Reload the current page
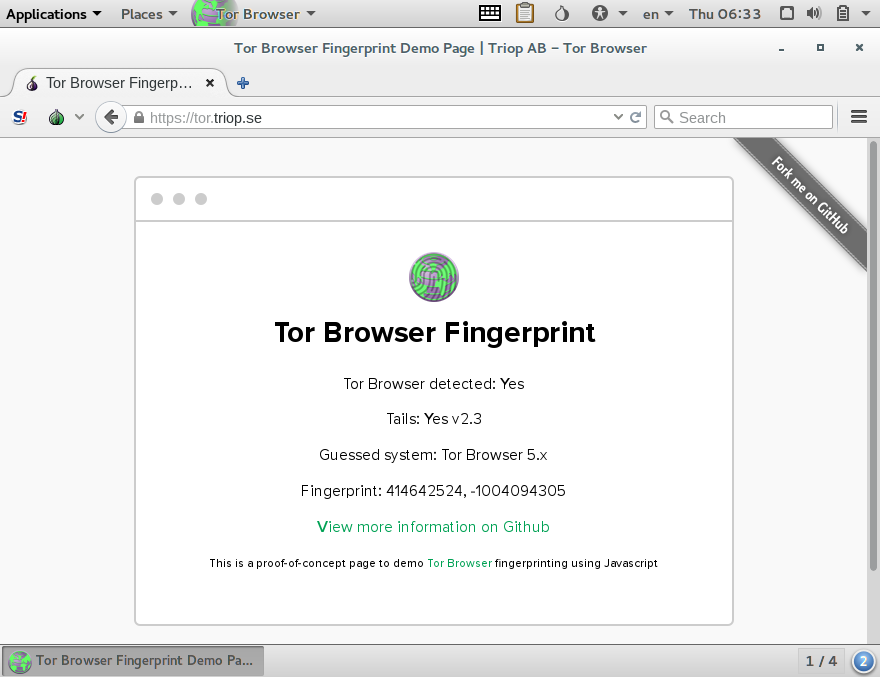The image size is (880, 677). [635, 117]
